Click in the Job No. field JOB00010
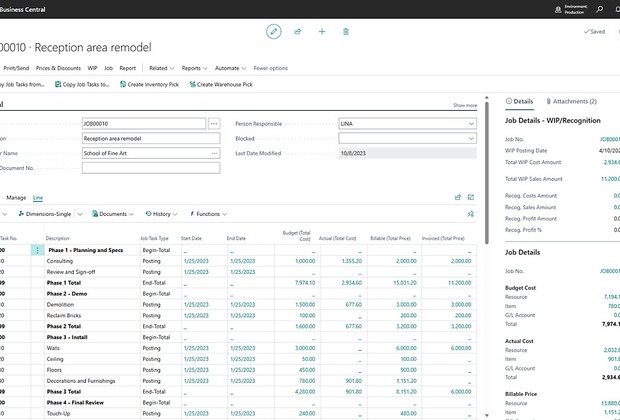This screenshot has height=420, width=620. pyautogui.click(x=144, y=124)
